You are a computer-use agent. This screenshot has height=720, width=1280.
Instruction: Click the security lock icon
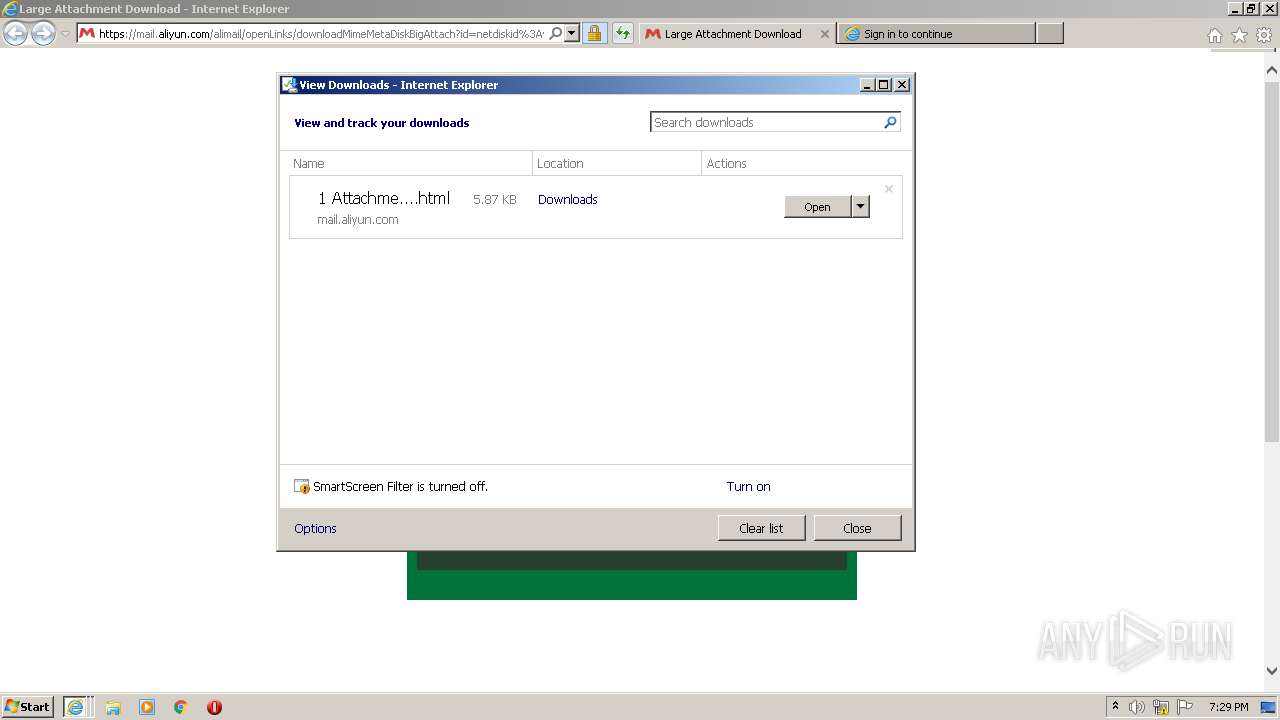pyautogui.click(x=594, y=33)
